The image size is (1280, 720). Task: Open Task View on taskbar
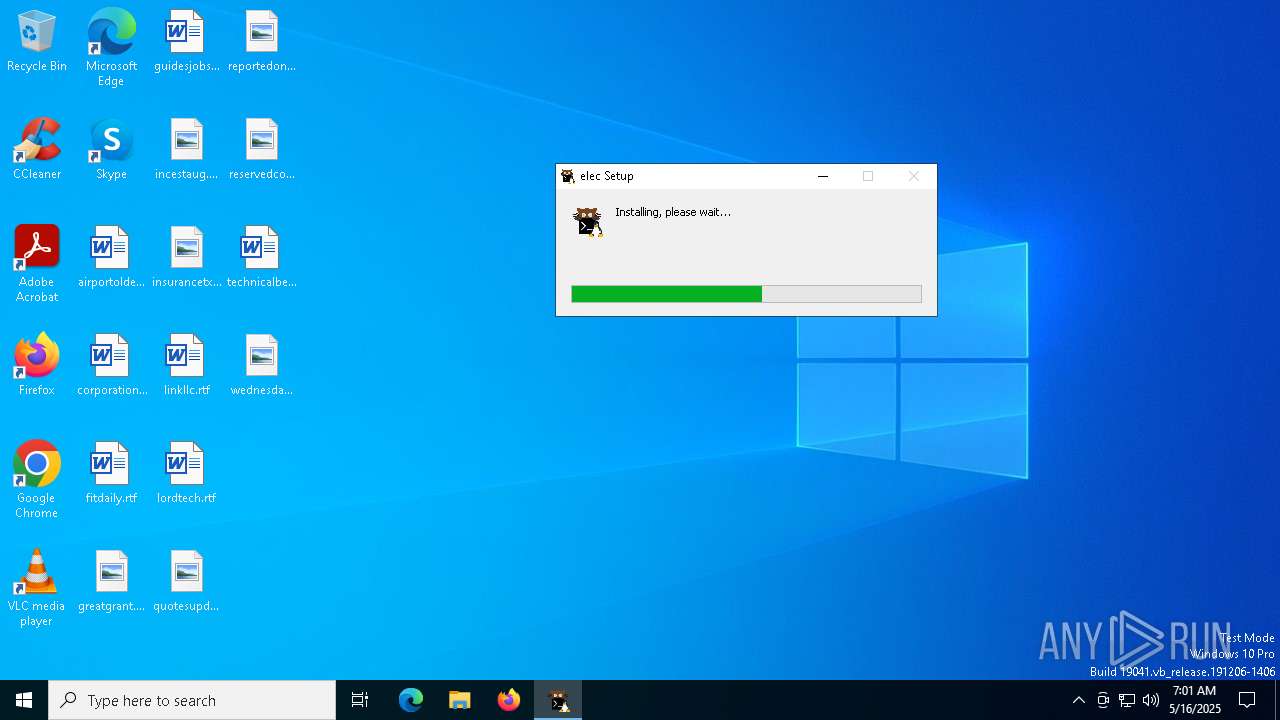click(360, 700)
